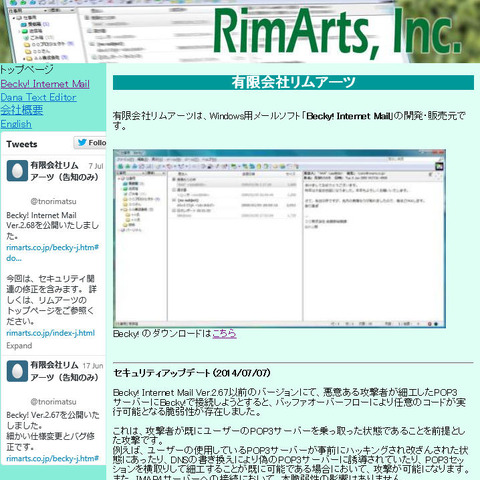Click the RimArts, Inc. banner logo
Image resolution: width=480 pixels, height=480 pixels.
coord(337,33)
